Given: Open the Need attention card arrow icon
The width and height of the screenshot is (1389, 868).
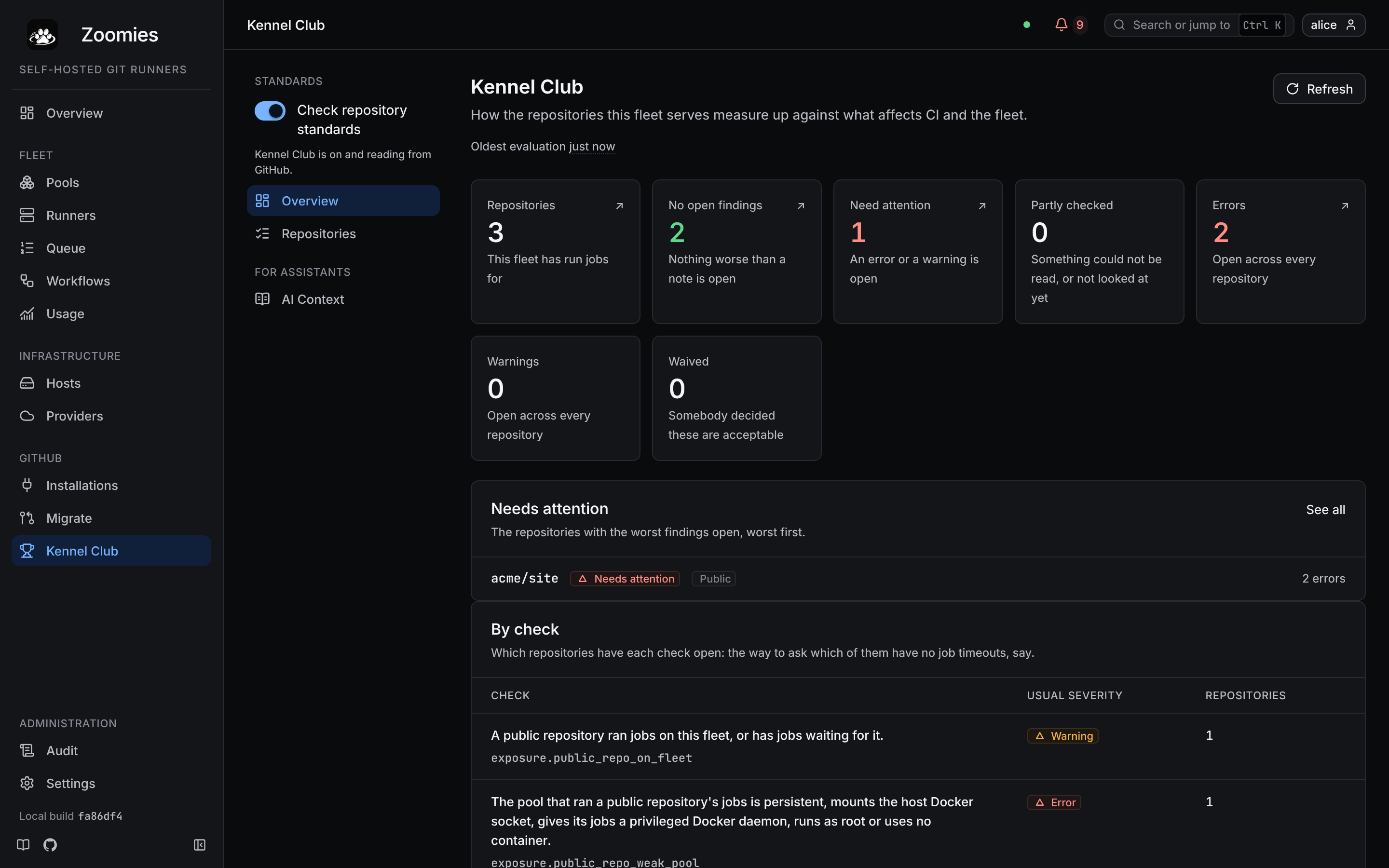Looking at the screenshot, I should 982,205.
